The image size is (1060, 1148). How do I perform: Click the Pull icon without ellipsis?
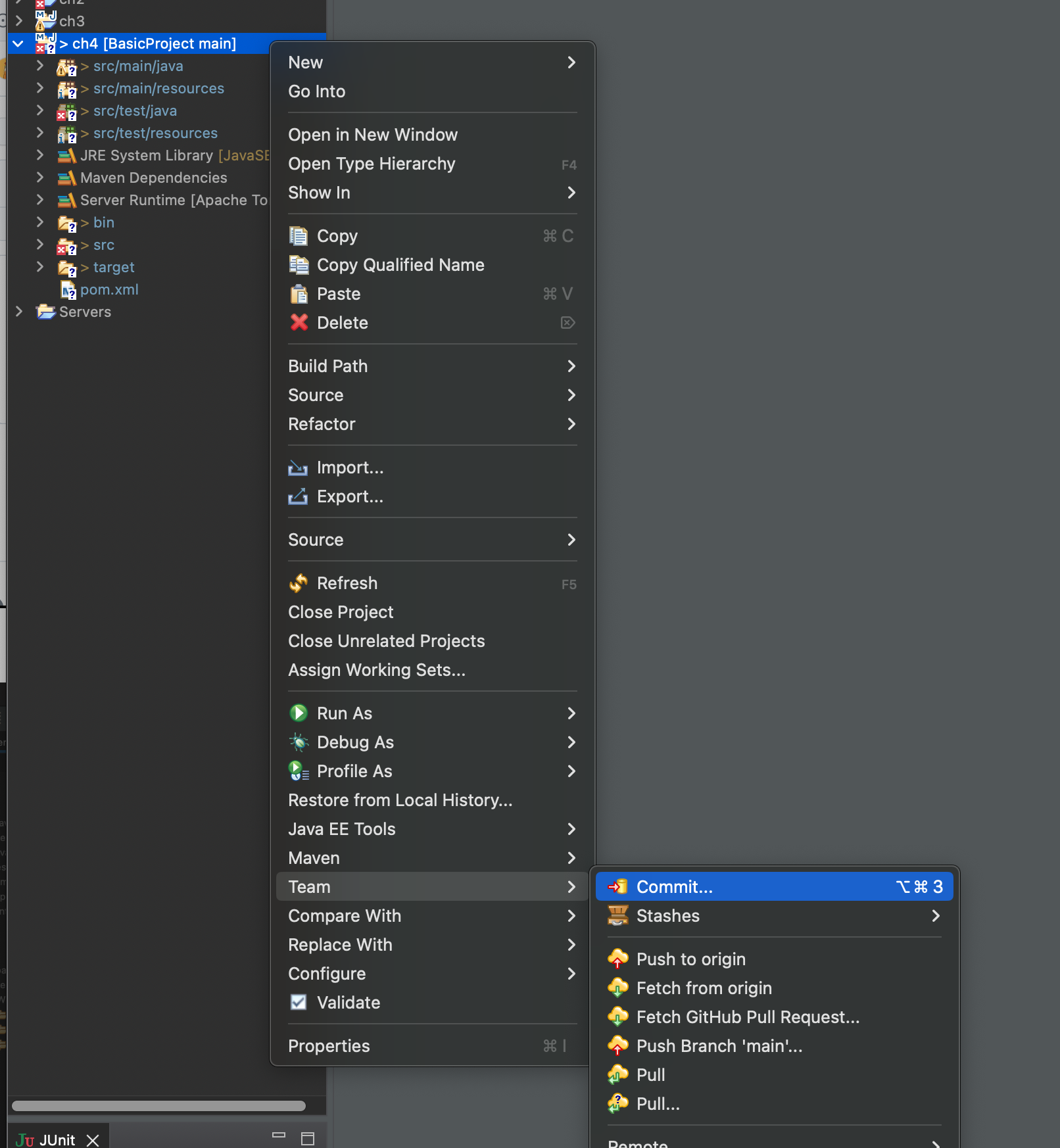(x=618, y=1075)
